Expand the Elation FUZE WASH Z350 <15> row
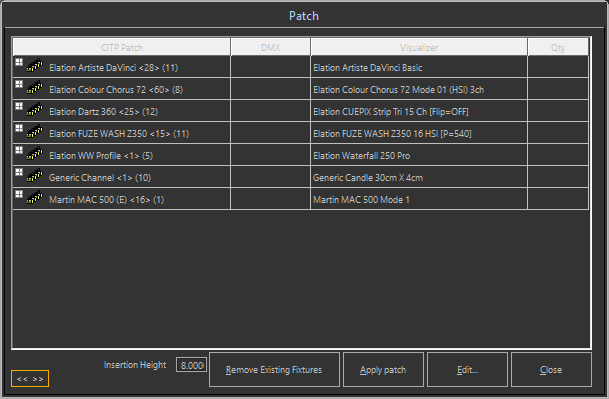Viewport: 609px width, 399px height. [19, 128]
